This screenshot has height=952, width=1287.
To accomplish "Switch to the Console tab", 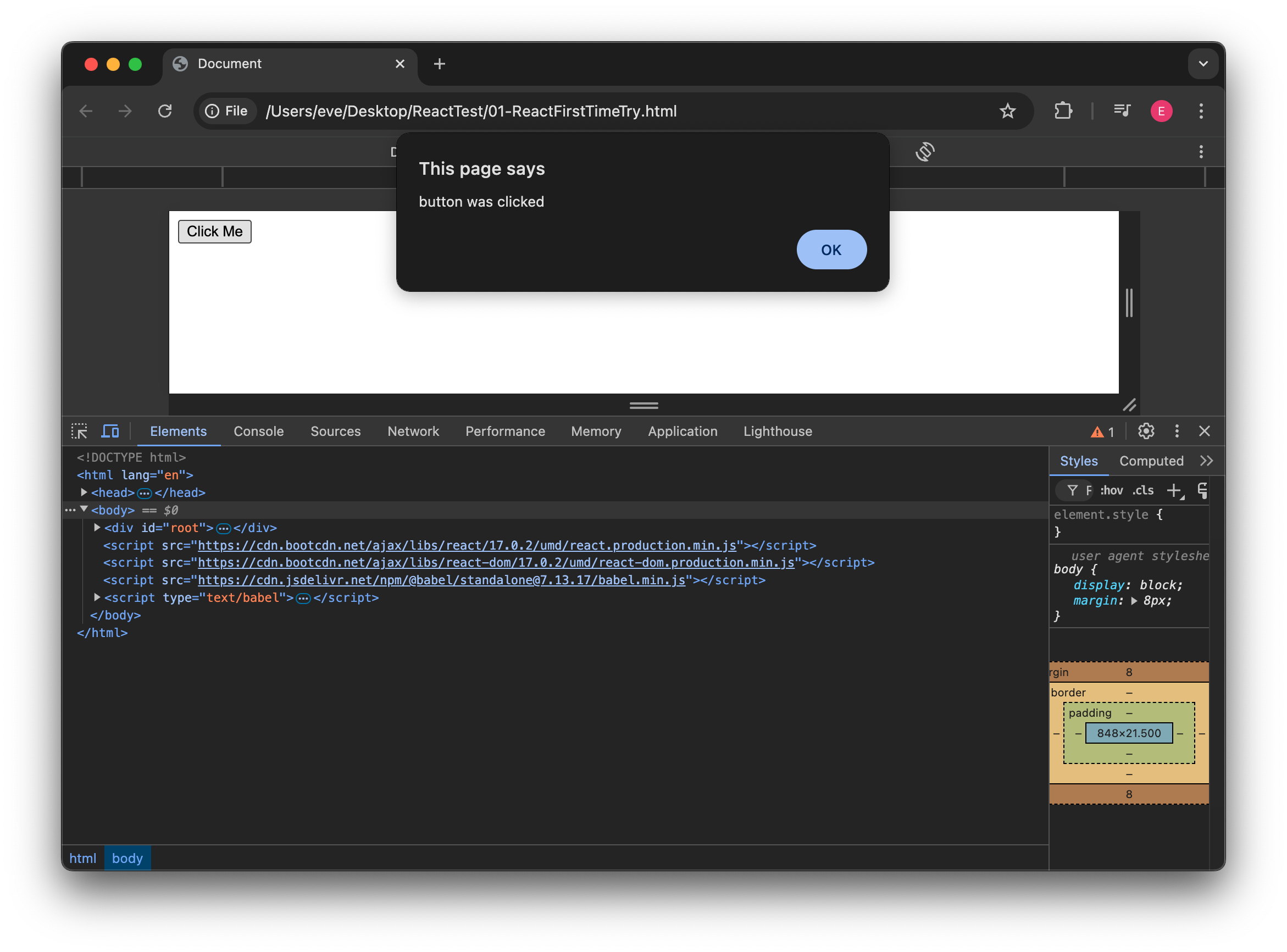I will pyautogui.click(x=258, y=431).
